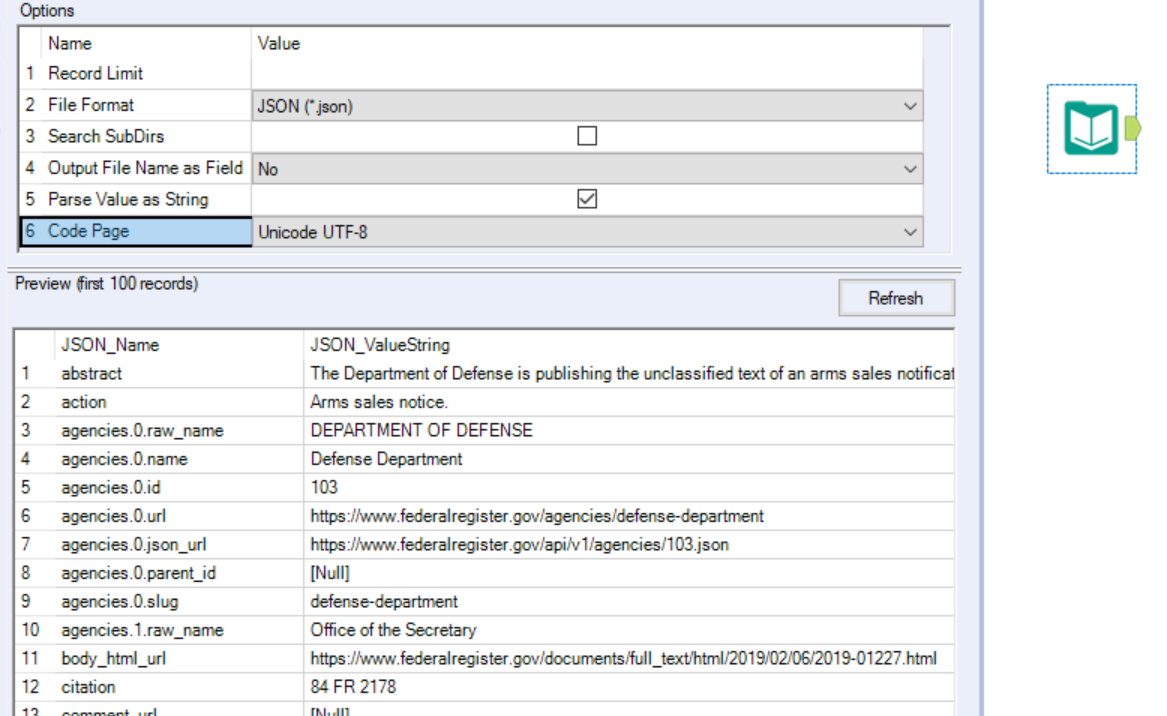Click the Refresh button to reload preview
Viewport: 1167px width, 716px height.
pyautogui.click(x=895, y=297)
